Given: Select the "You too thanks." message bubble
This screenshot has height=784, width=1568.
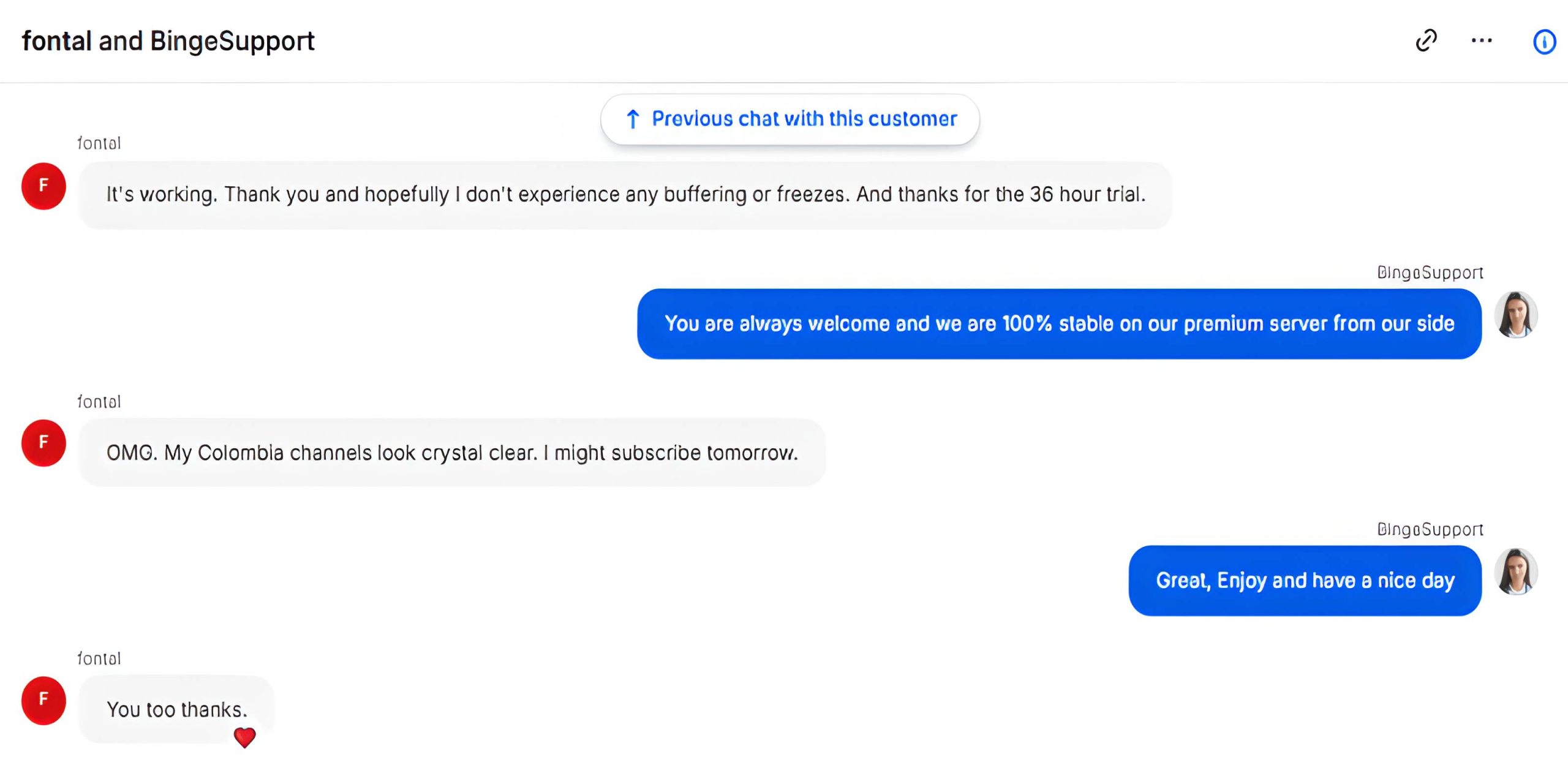Looking at the screenshot, I should (x=176, y=709).
